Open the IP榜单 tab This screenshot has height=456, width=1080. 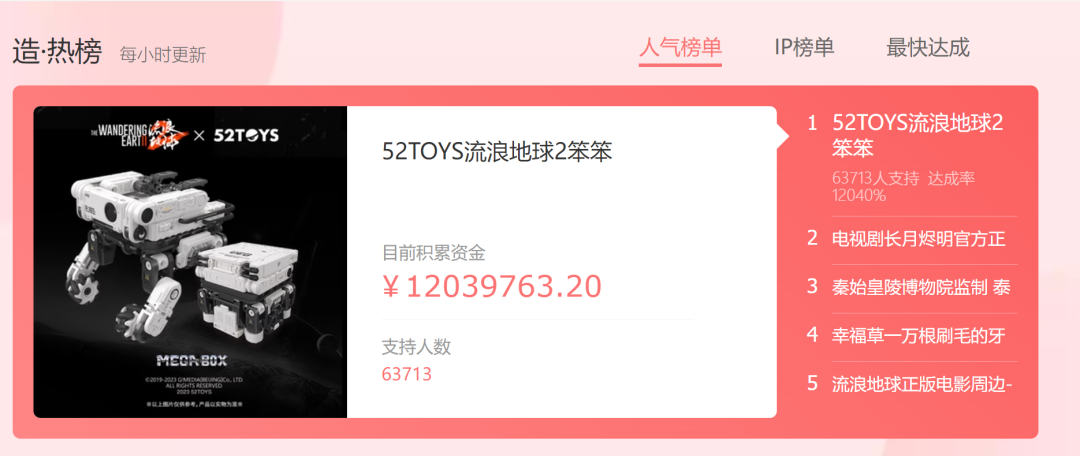(804, 48)
